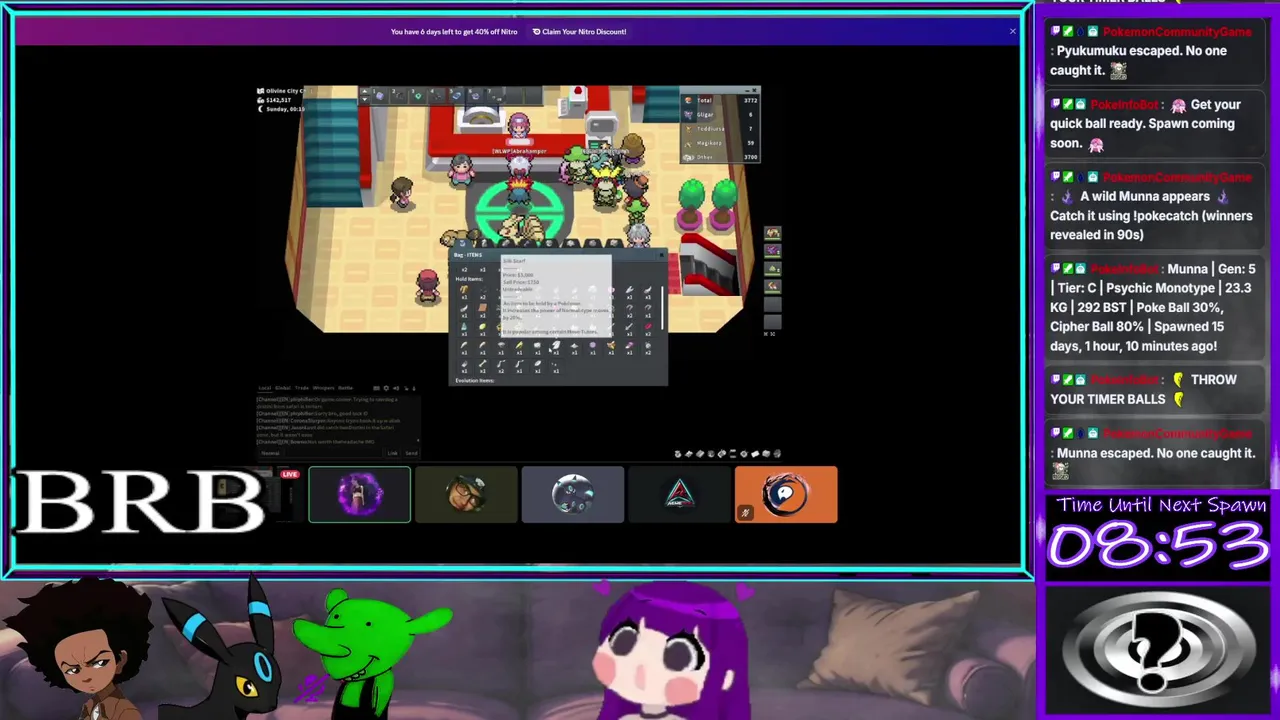Click the chat message input field
The height and width of the screenshot is (720, 1280).
coord(334,453)
